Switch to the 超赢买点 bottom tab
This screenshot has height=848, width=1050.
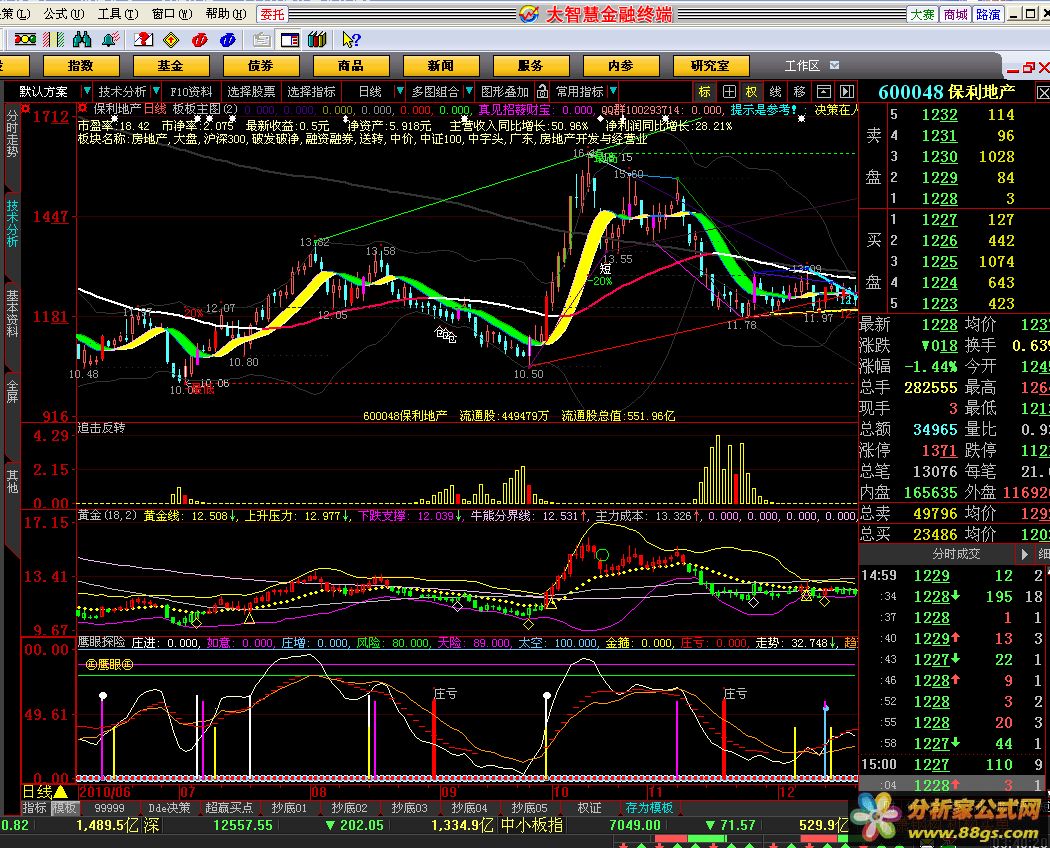[229, 808]
